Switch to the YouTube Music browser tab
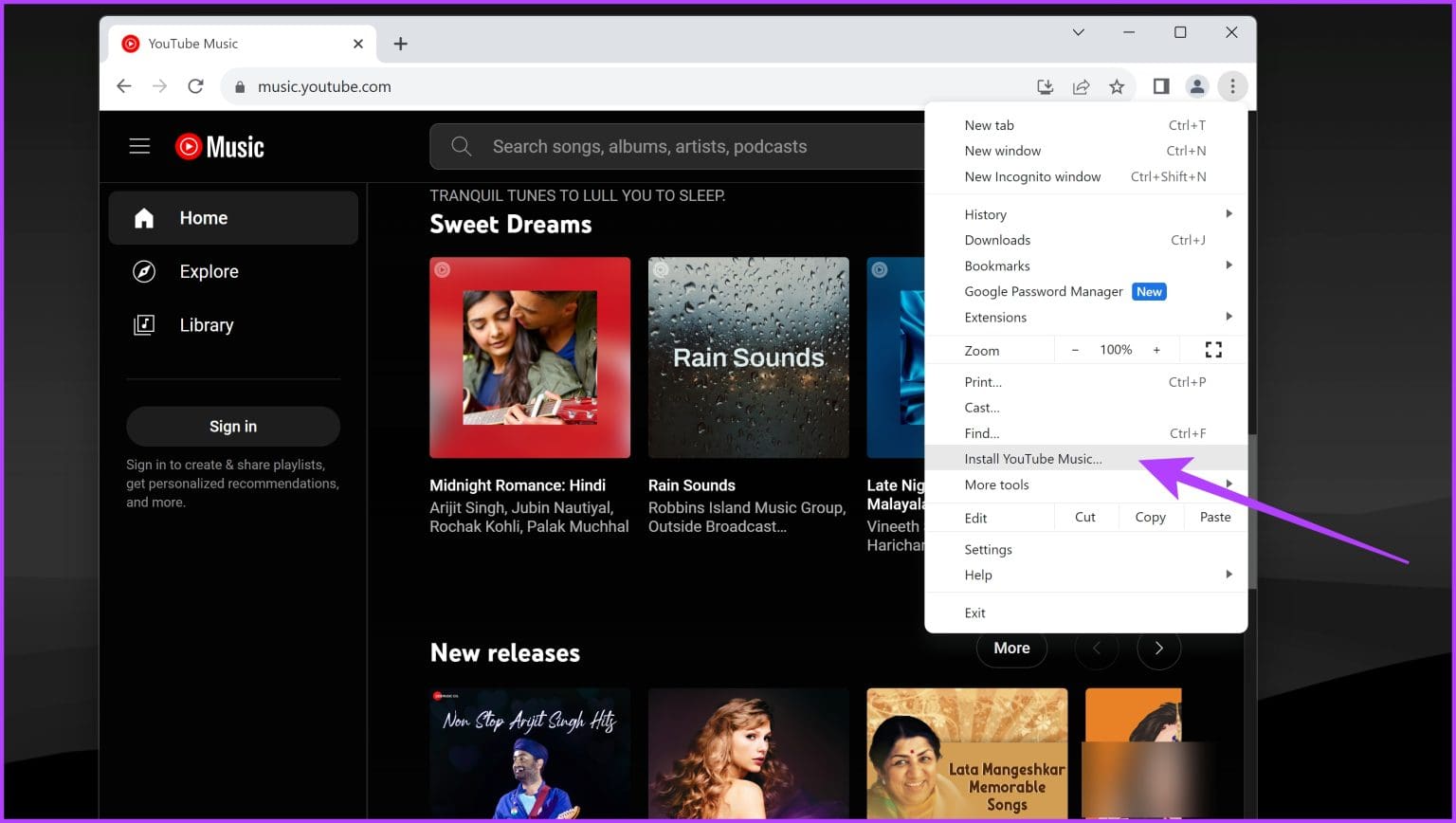The width and height of the screenshot is (1456, 823). tap(193, 44)
